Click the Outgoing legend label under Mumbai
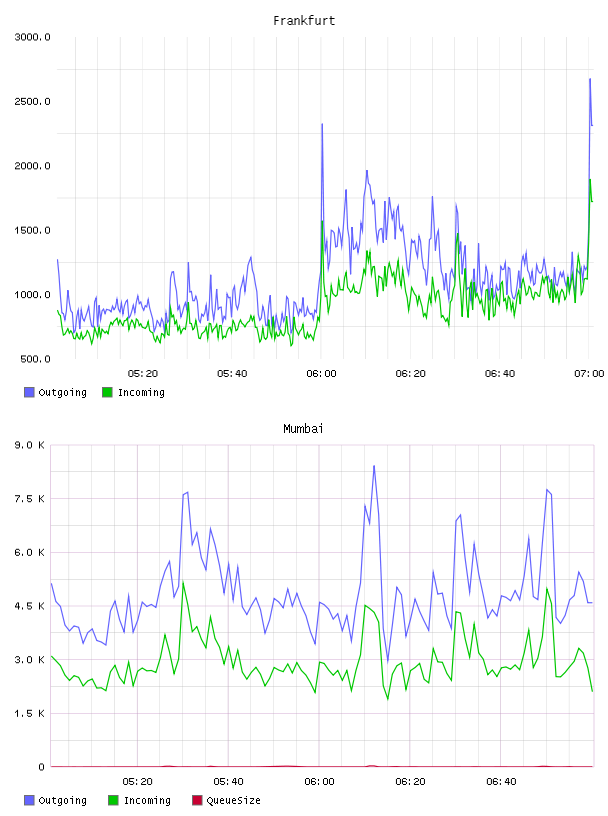 (62, 800)
